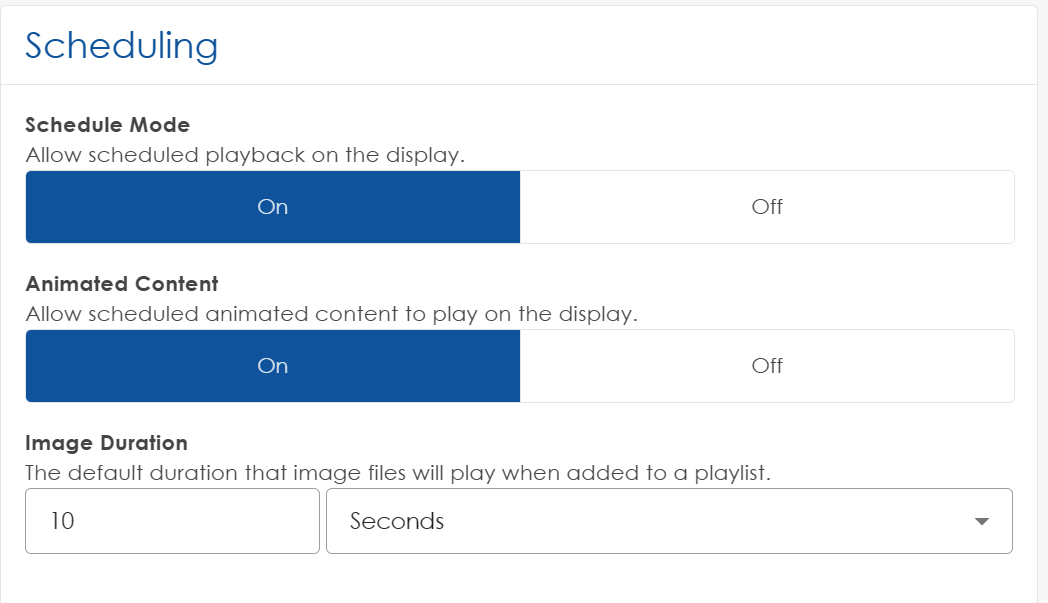Click the Seconds text in the combo box
Viewport: 1048px width, 603px height.
(397, 522)
